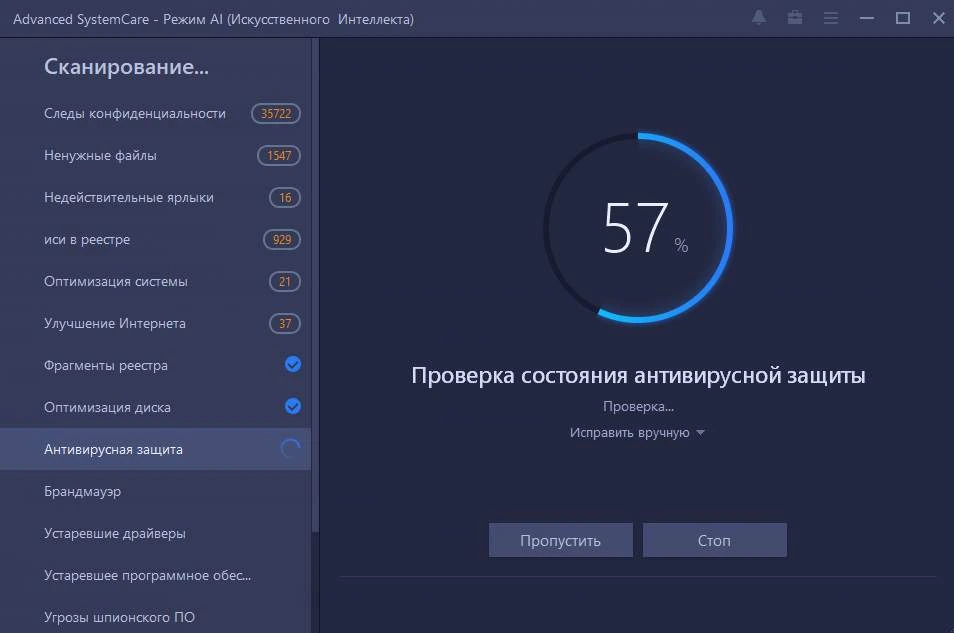Click the blue checkmark beside Фрагменты реестра
Image resolution: width=954 pixels, height=633 pixels.
point(293,364)
